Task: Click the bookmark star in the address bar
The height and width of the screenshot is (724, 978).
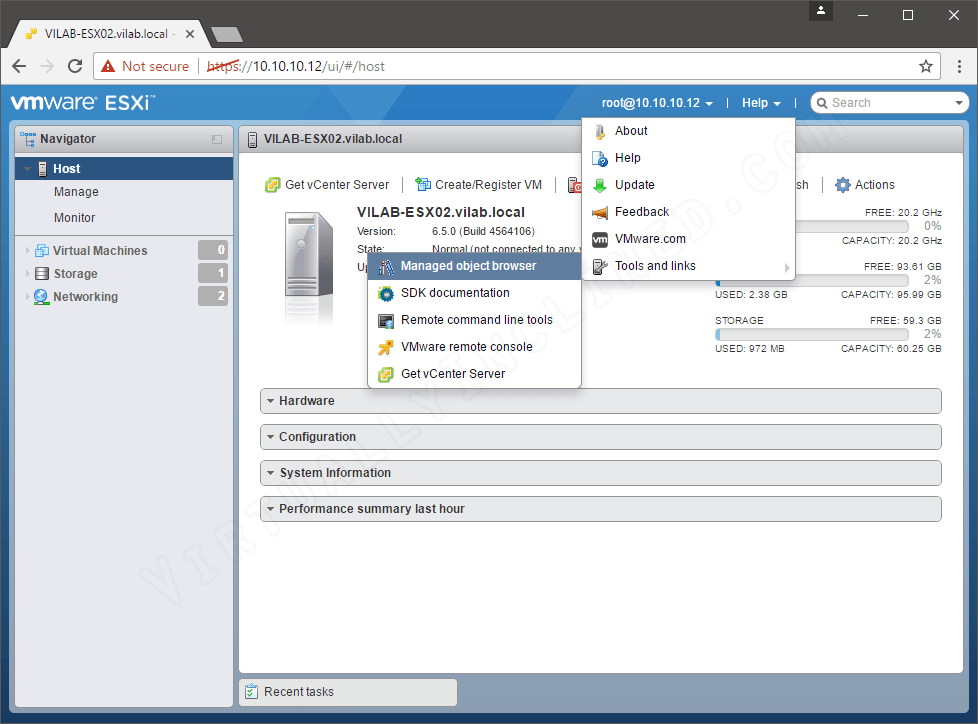Action: (x=925, y=66)
